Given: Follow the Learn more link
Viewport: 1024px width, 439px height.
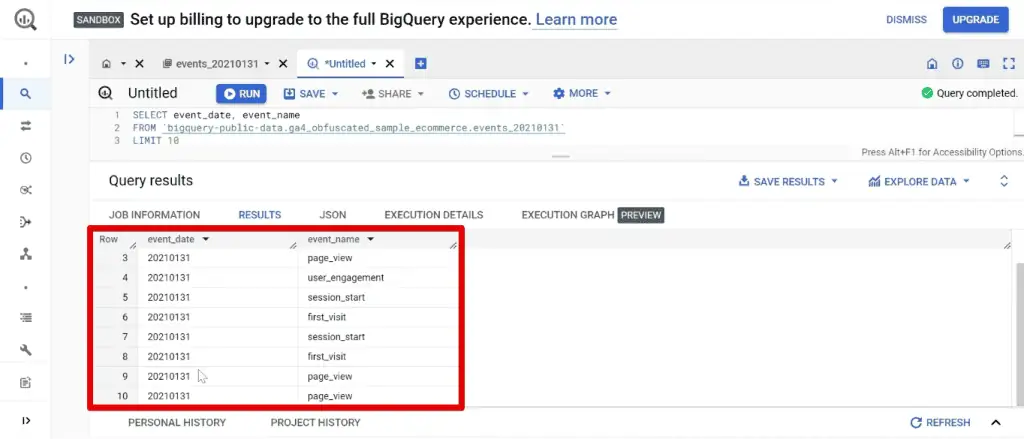Looking at the screenshot, I should 576,20.
